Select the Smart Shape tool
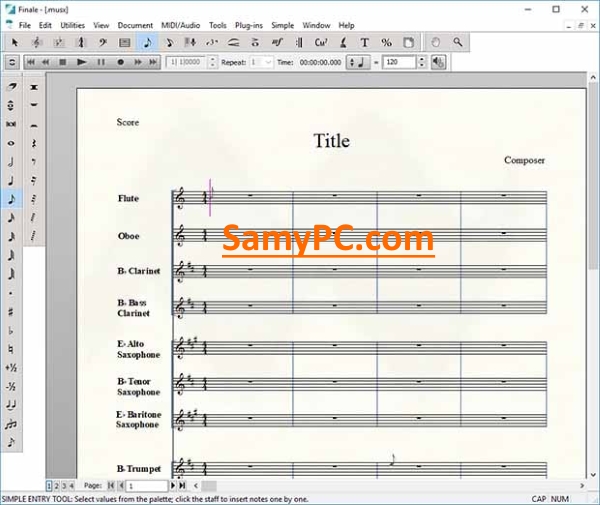Screen dimensions: 600x505 coord(233,42)
